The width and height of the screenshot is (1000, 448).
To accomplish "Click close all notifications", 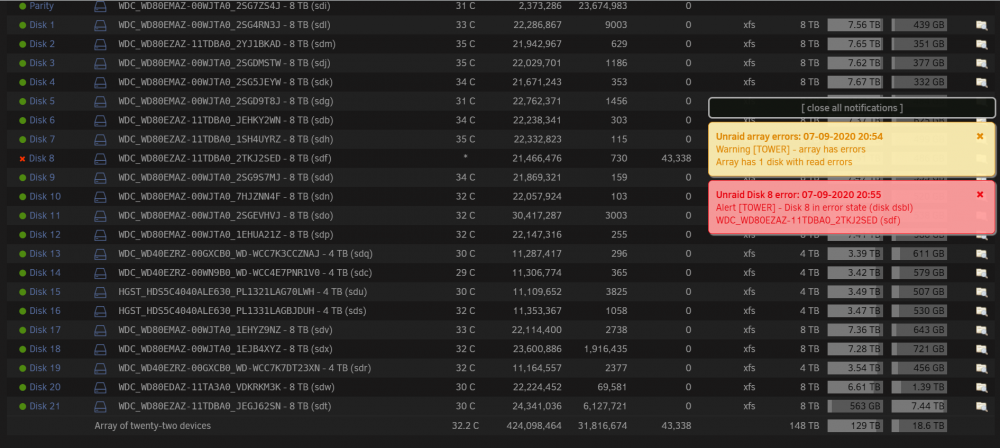I will click(x=852, y=108).
